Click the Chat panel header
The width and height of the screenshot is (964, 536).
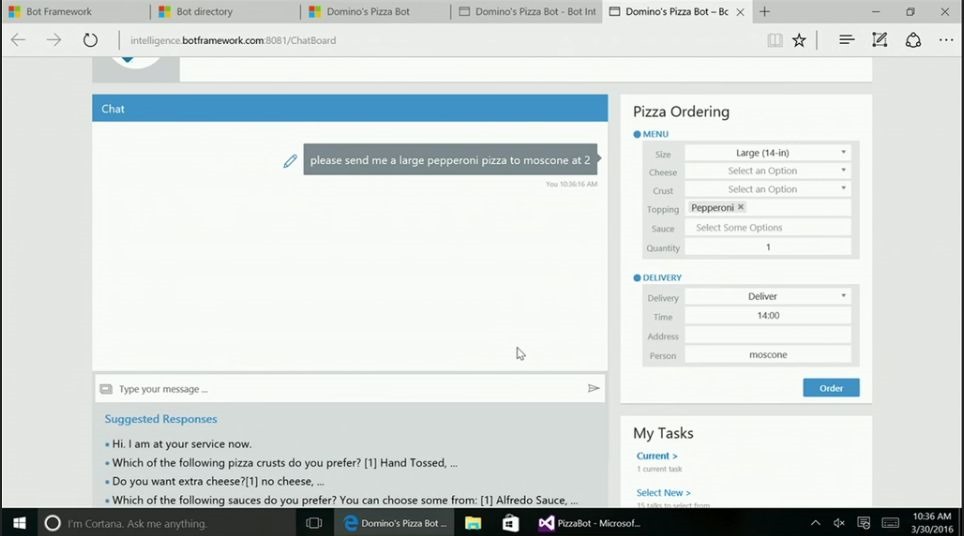(x=350, y=108)
